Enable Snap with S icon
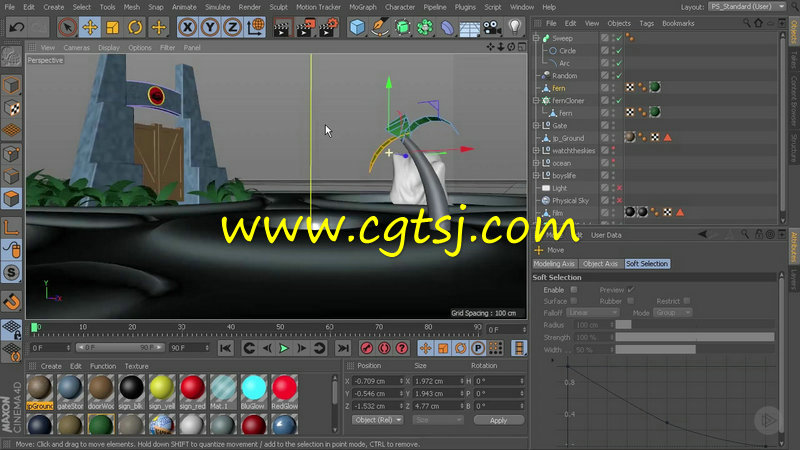Screen dimensions: 800x450 click(x=11, y=272)
